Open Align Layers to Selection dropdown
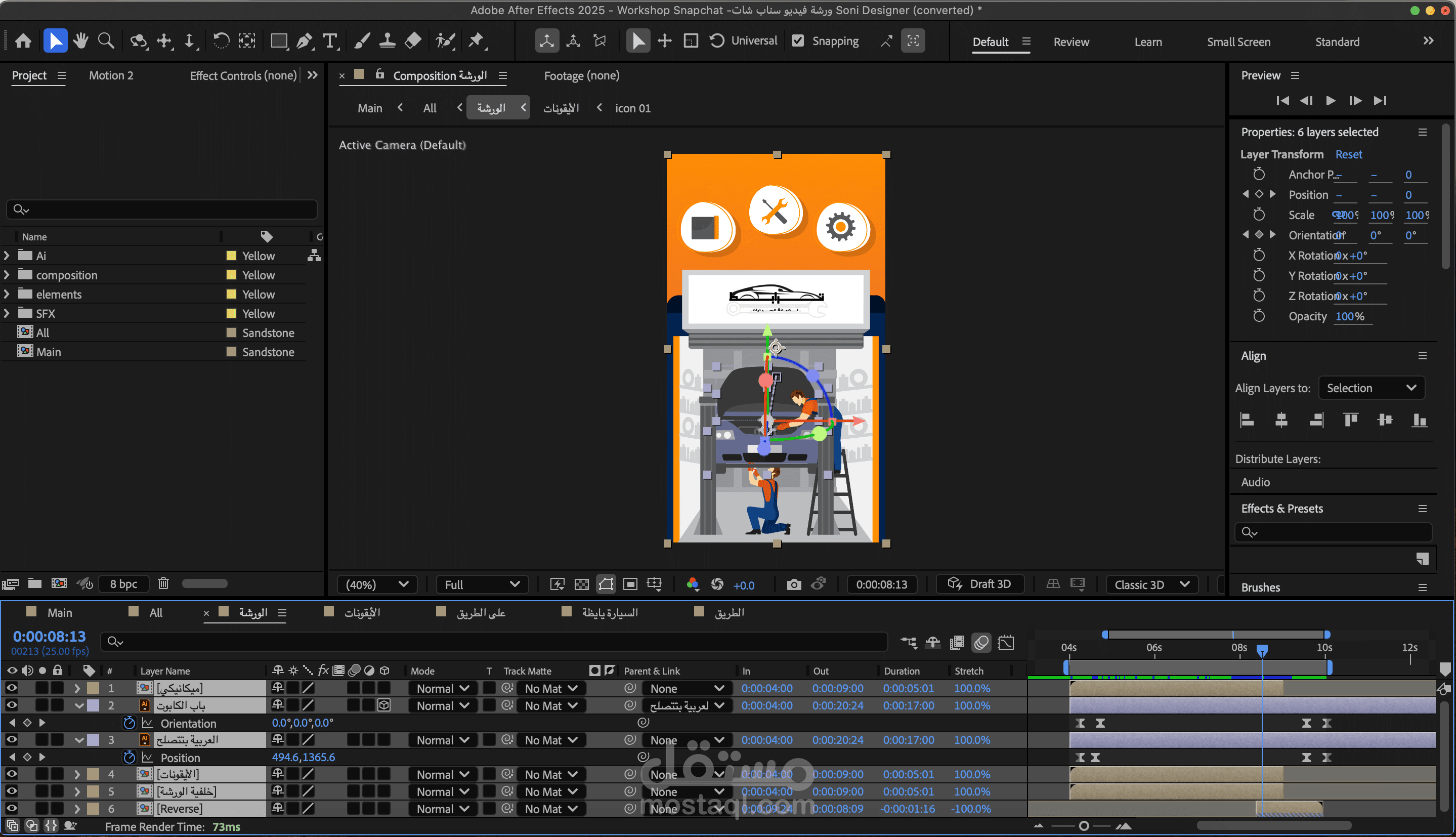The height and width of the screenshot is (837, 1456). point(1371,388)
